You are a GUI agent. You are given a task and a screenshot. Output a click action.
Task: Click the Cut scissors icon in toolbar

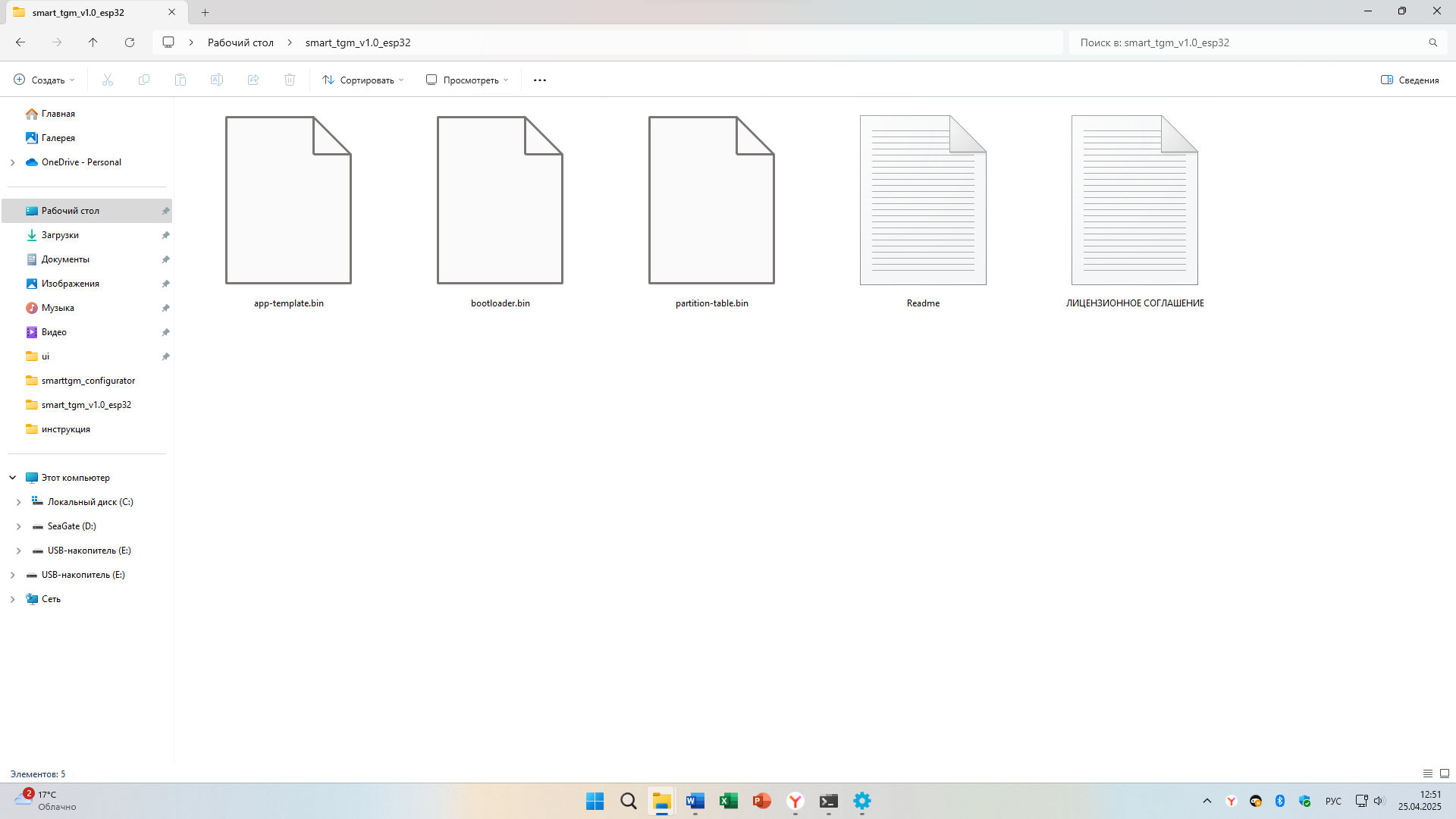click(x=108, y=80)
